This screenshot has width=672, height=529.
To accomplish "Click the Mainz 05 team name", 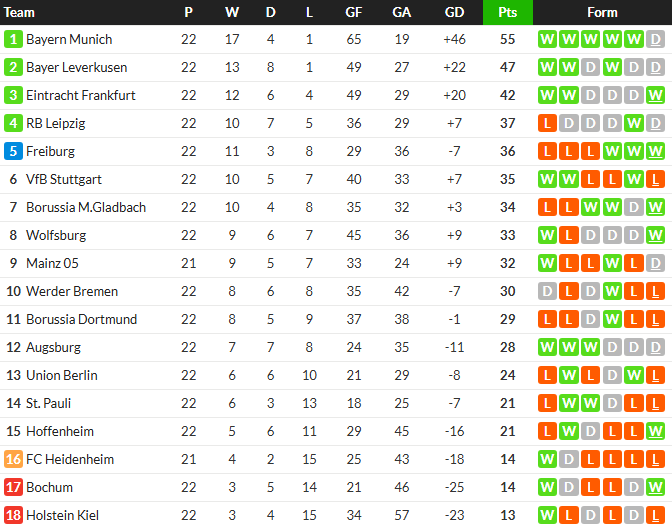I will tap(52, 263).
